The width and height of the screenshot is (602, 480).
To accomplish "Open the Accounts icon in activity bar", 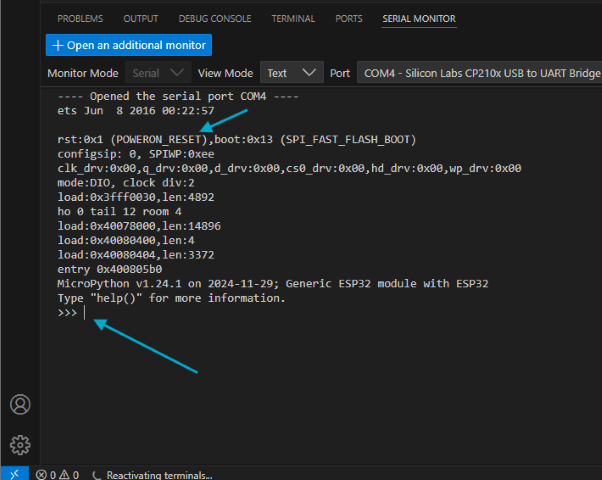I will click(x=20, y=404).
